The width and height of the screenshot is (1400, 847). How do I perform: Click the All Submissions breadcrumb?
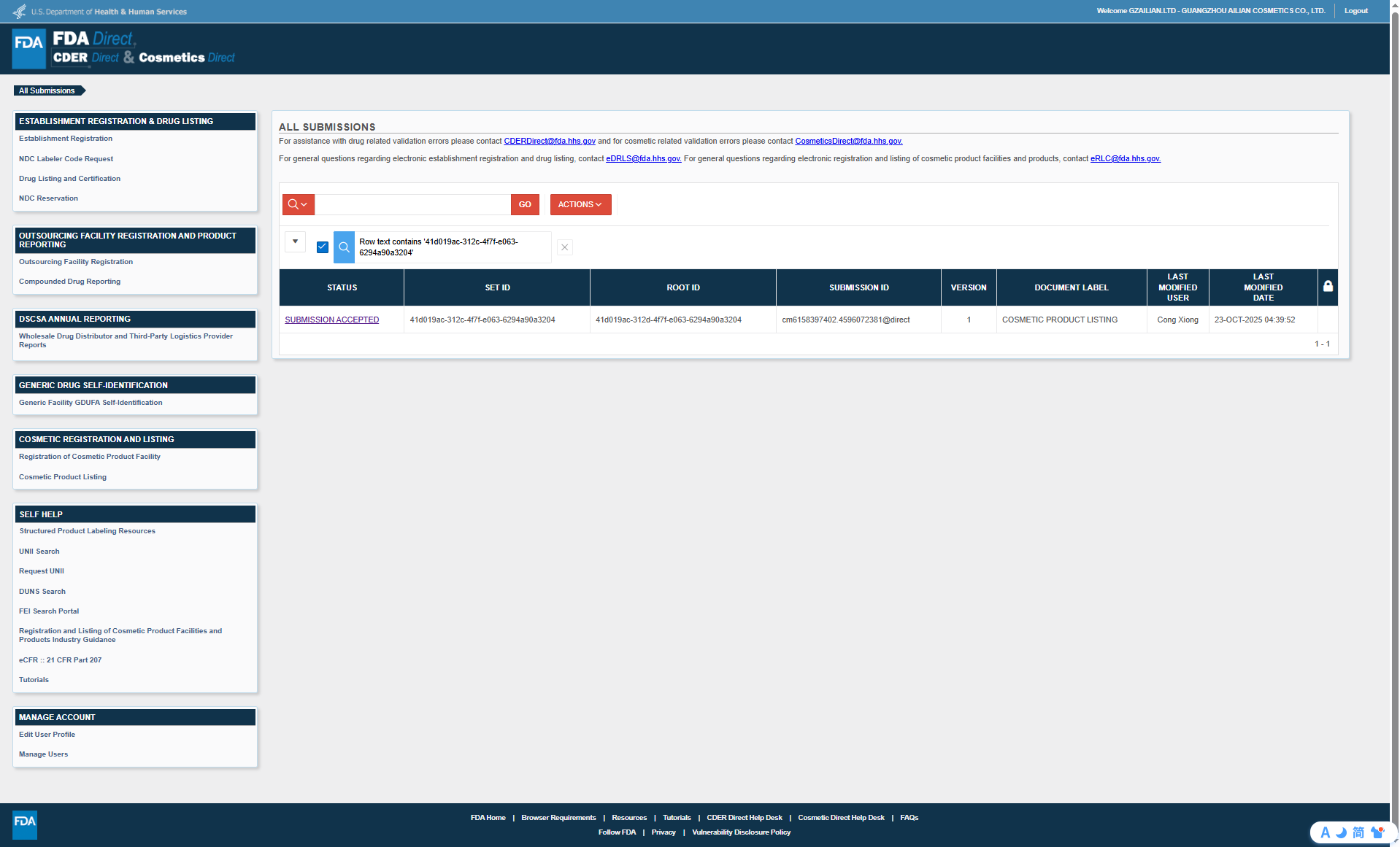(47, 91)
